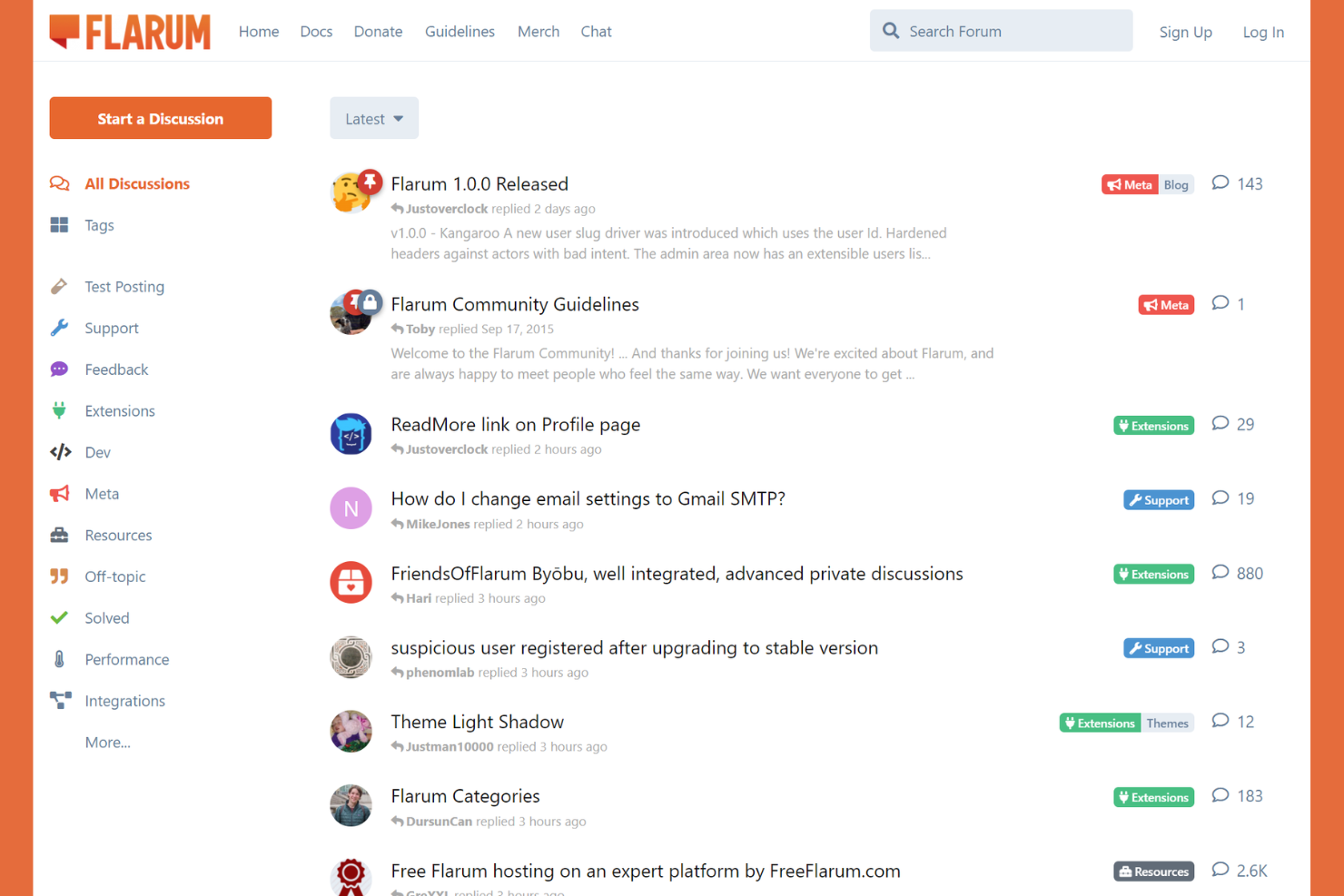The image size is (1344, 896).
Task: Click Sign Up in the header
Action: 1185,32
